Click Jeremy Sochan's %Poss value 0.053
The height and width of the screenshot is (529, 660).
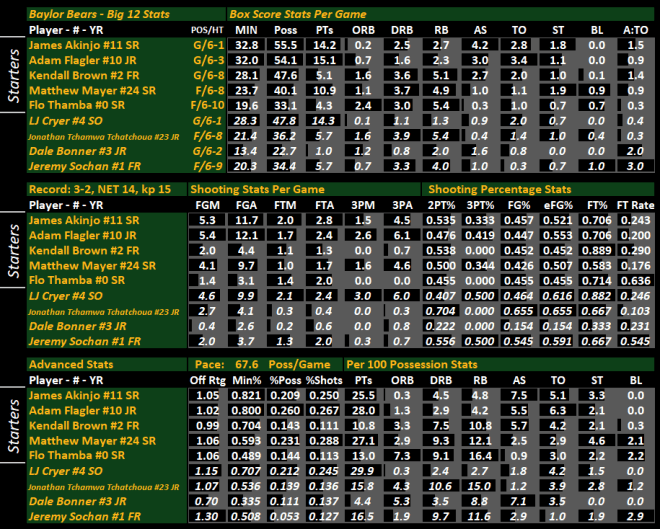coord(285,516)
